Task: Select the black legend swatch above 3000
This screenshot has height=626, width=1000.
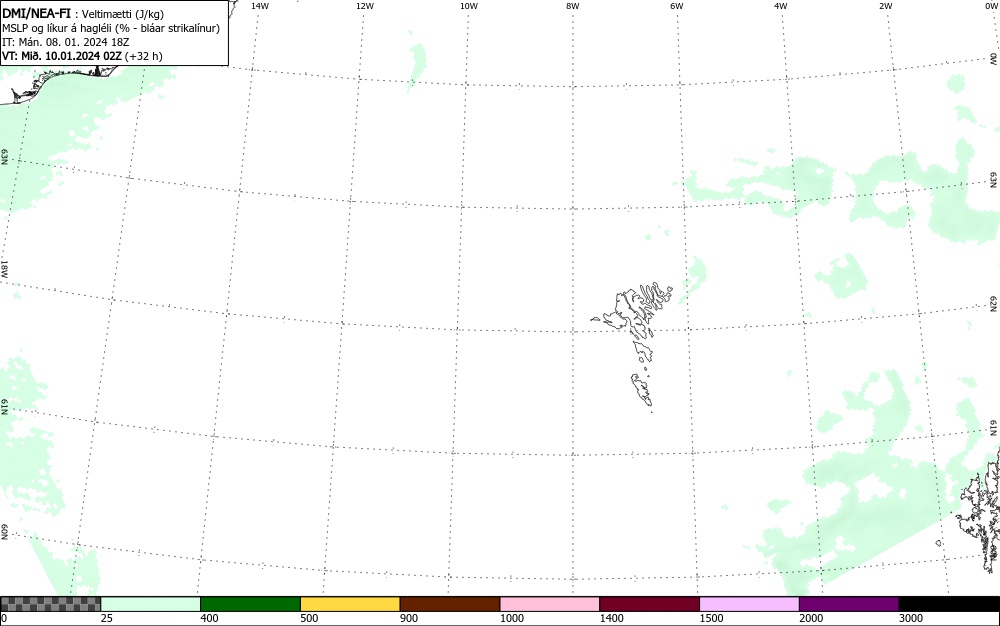Action: (x=949, y=604)
